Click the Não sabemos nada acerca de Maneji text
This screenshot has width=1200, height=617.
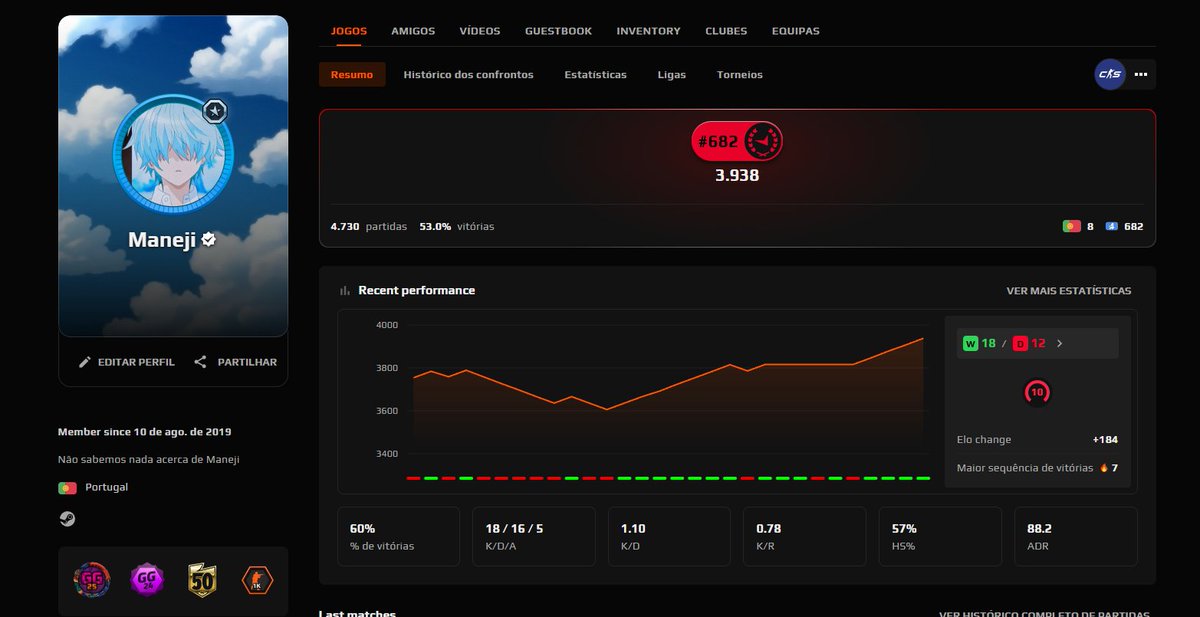point(149,460)
